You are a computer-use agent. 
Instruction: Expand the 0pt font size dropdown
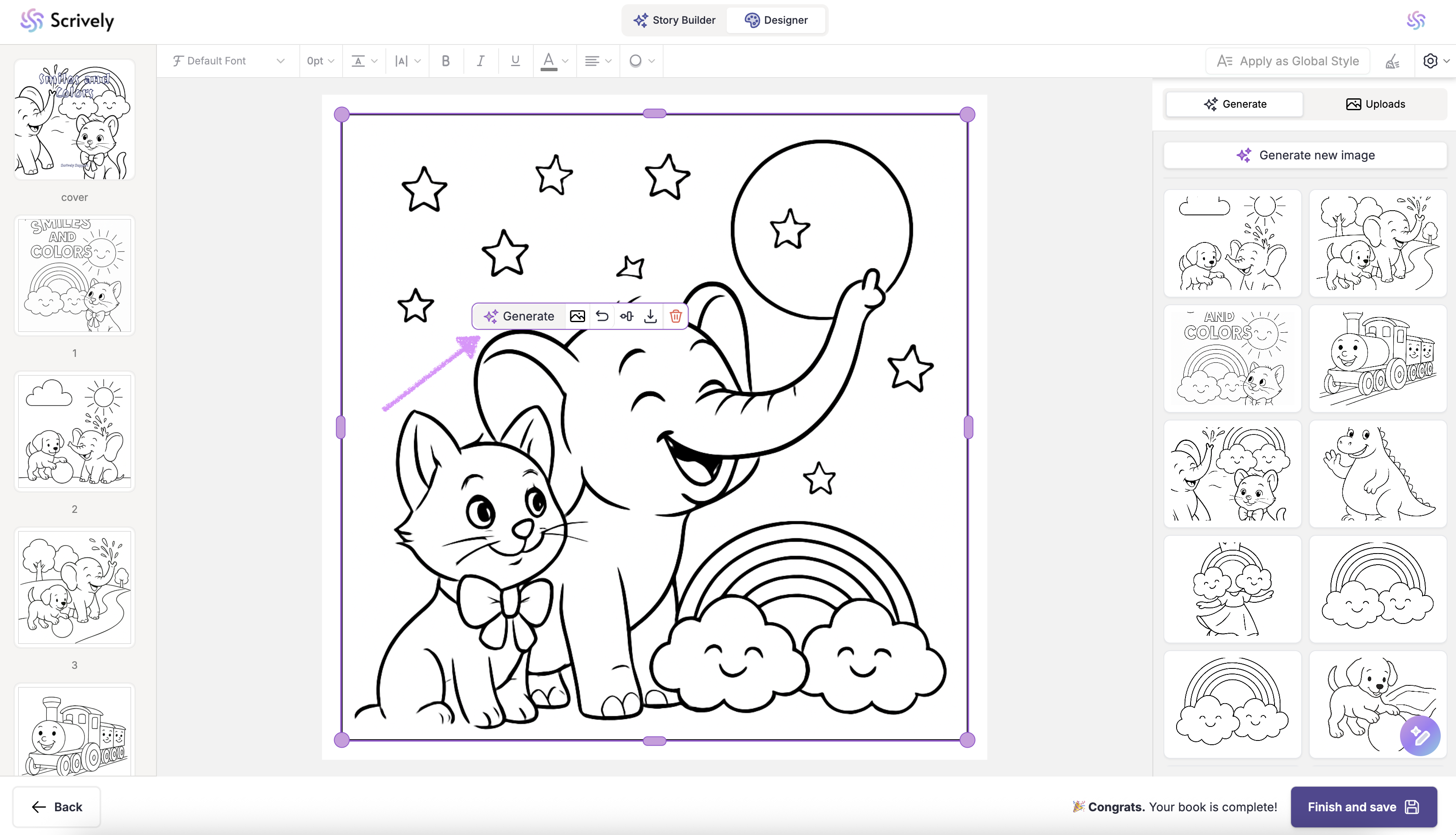coord(320,61)
